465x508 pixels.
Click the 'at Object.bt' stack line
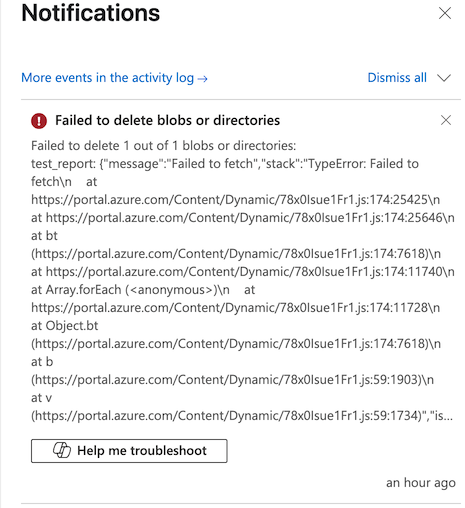click(65, 326)
